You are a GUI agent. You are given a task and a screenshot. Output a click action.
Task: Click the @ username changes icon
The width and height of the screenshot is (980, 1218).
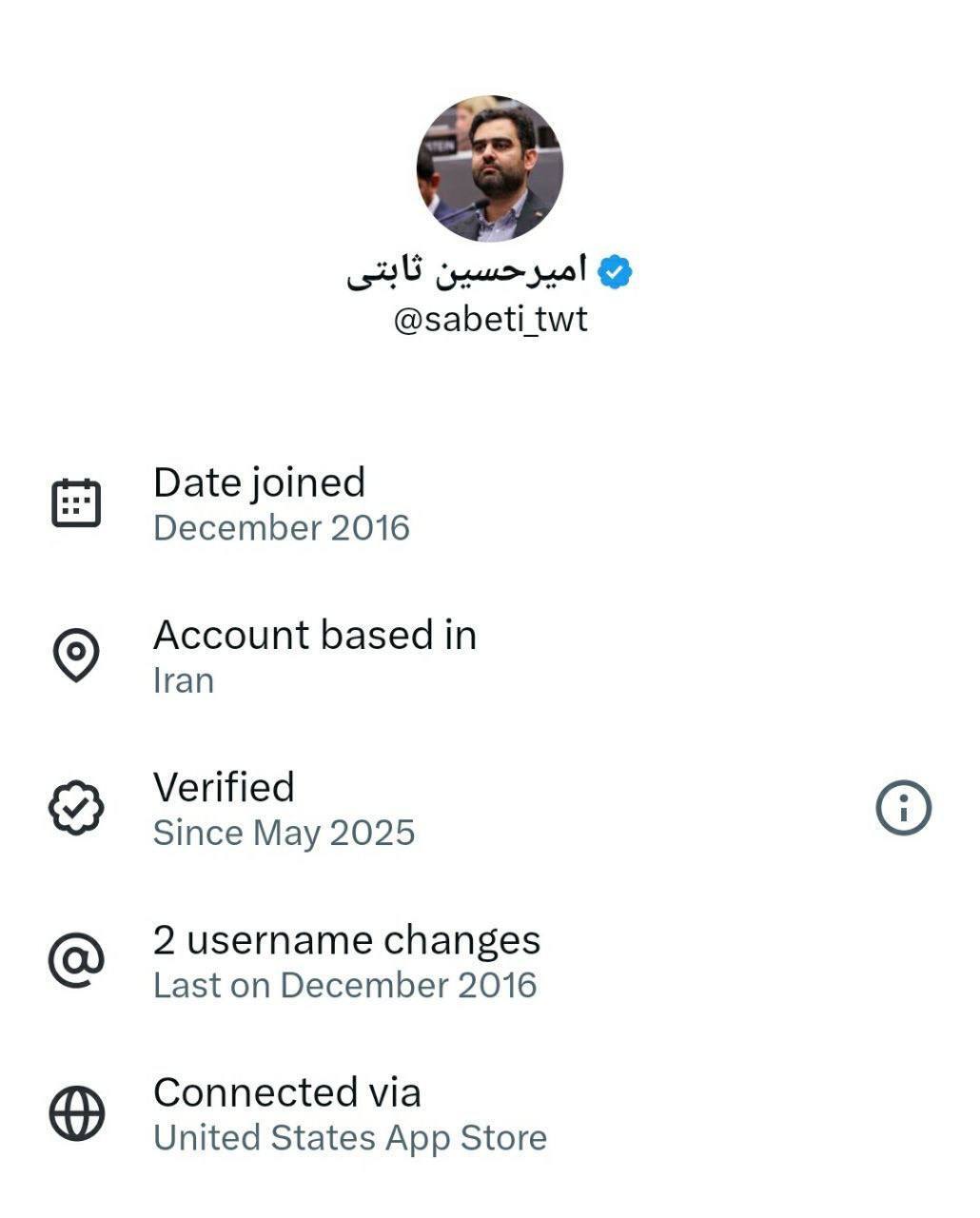coord(76,960)
